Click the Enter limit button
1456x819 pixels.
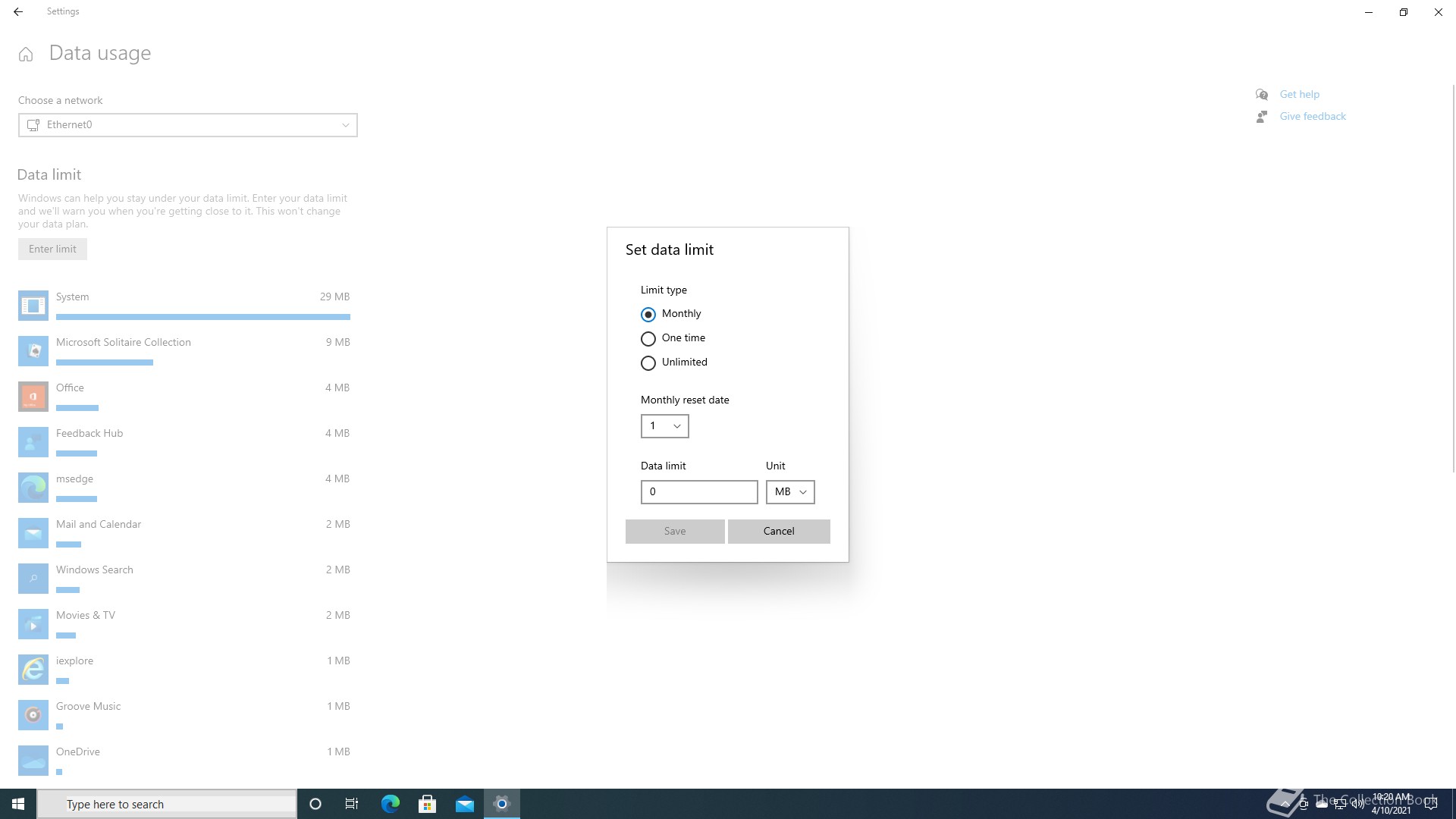coord(52,249)
